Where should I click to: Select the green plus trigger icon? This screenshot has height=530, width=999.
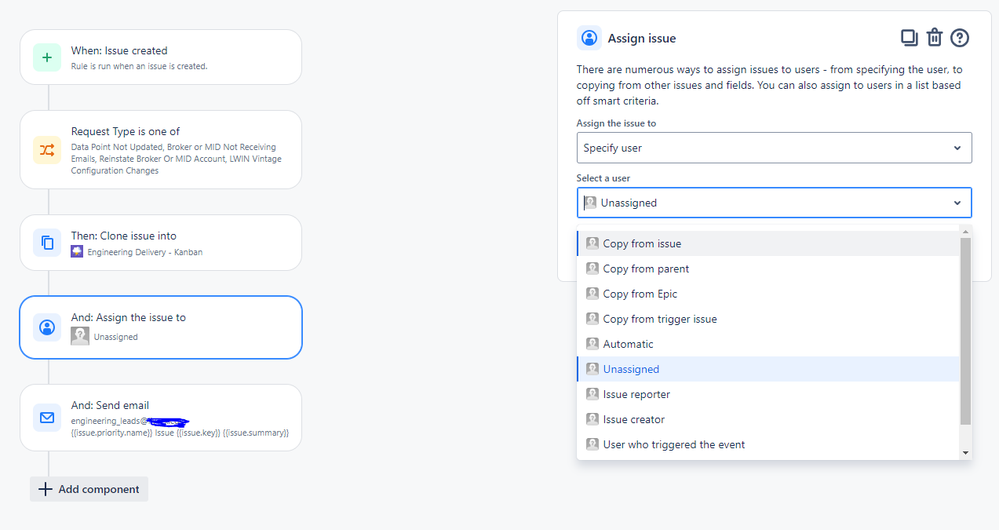click(x=47, y=57)
